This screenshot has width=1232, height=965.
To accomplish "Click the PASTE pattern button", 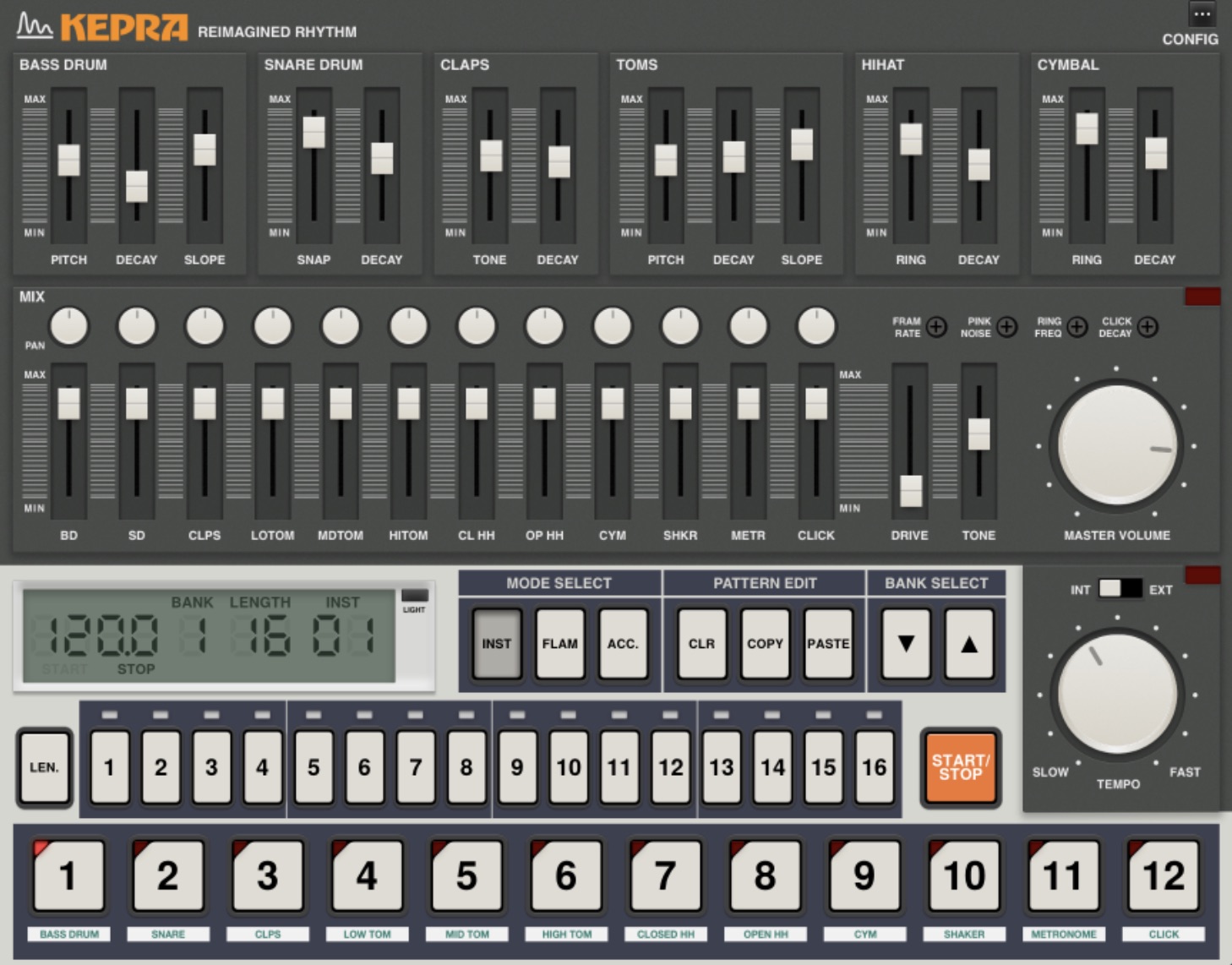I will pos(828,644).
